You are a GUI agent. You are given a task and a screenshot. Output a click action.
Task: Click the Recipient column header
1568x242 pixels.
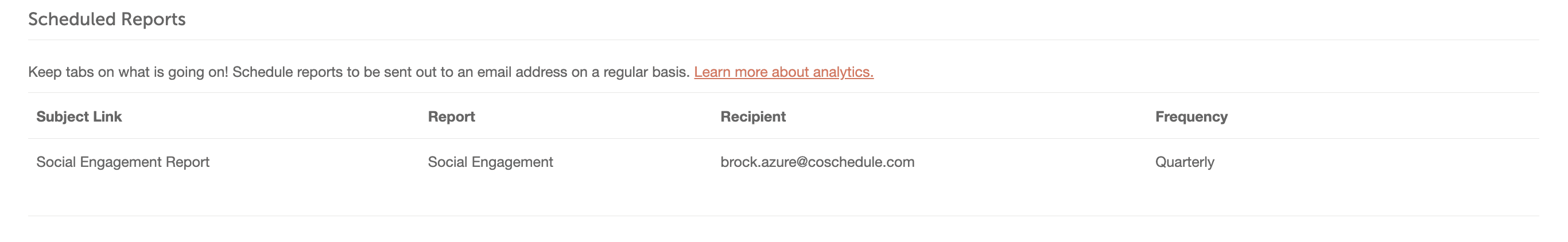[753, 117]
